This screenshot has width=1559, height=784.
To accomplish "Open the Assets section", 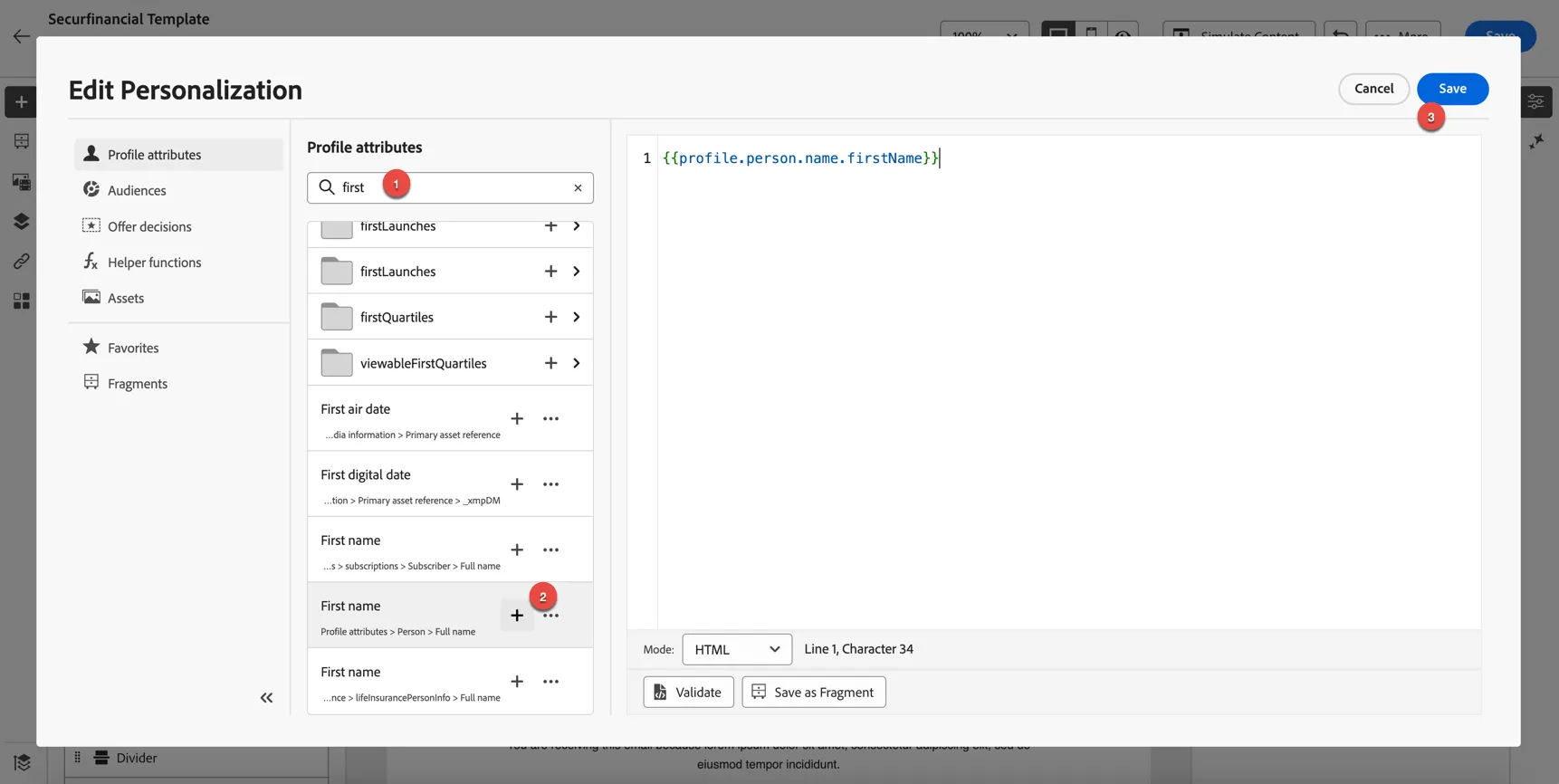I will coord(178,298).
